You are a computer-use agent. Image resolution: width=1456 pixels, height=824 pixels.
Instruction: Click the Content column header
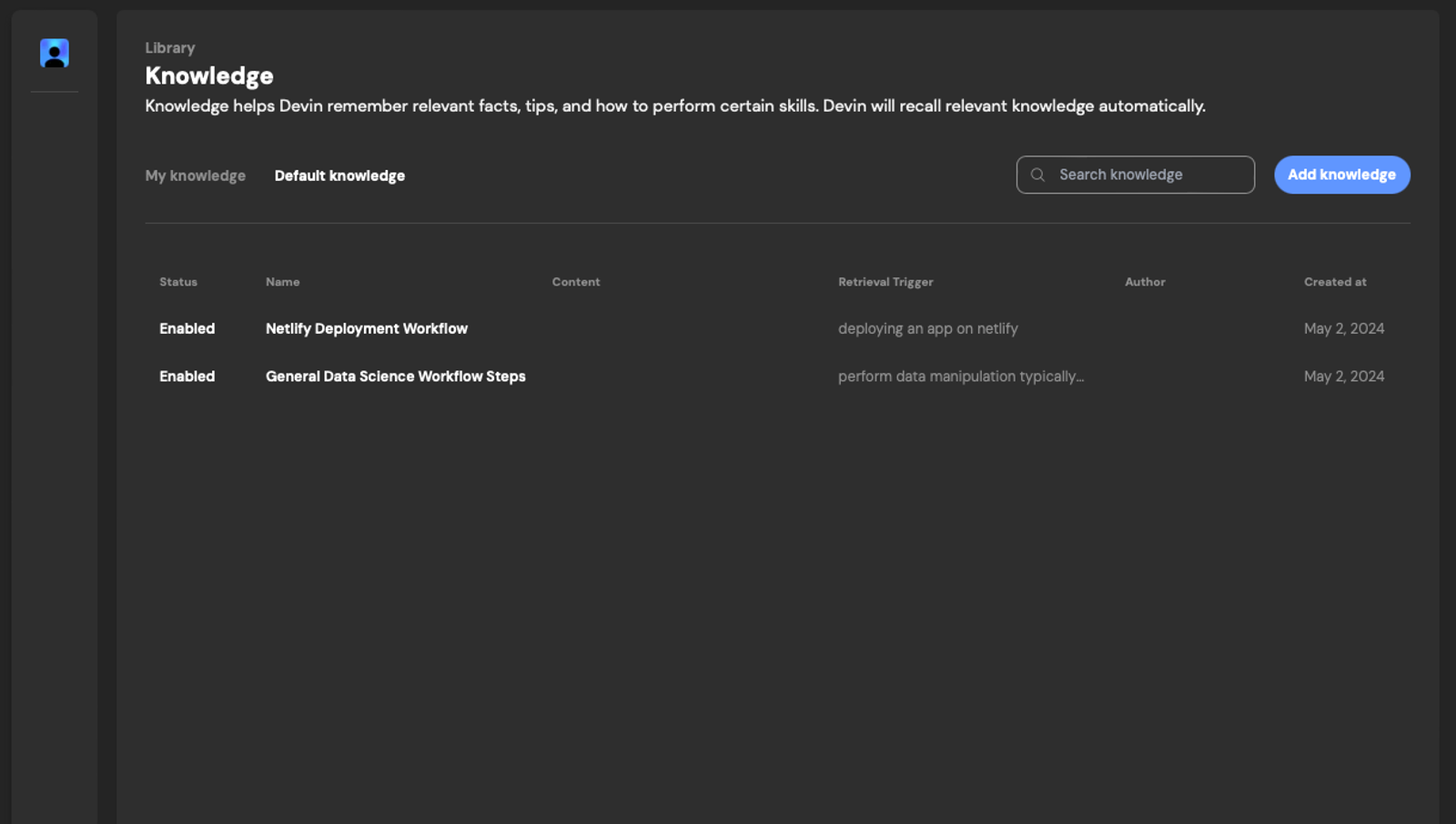575,282
